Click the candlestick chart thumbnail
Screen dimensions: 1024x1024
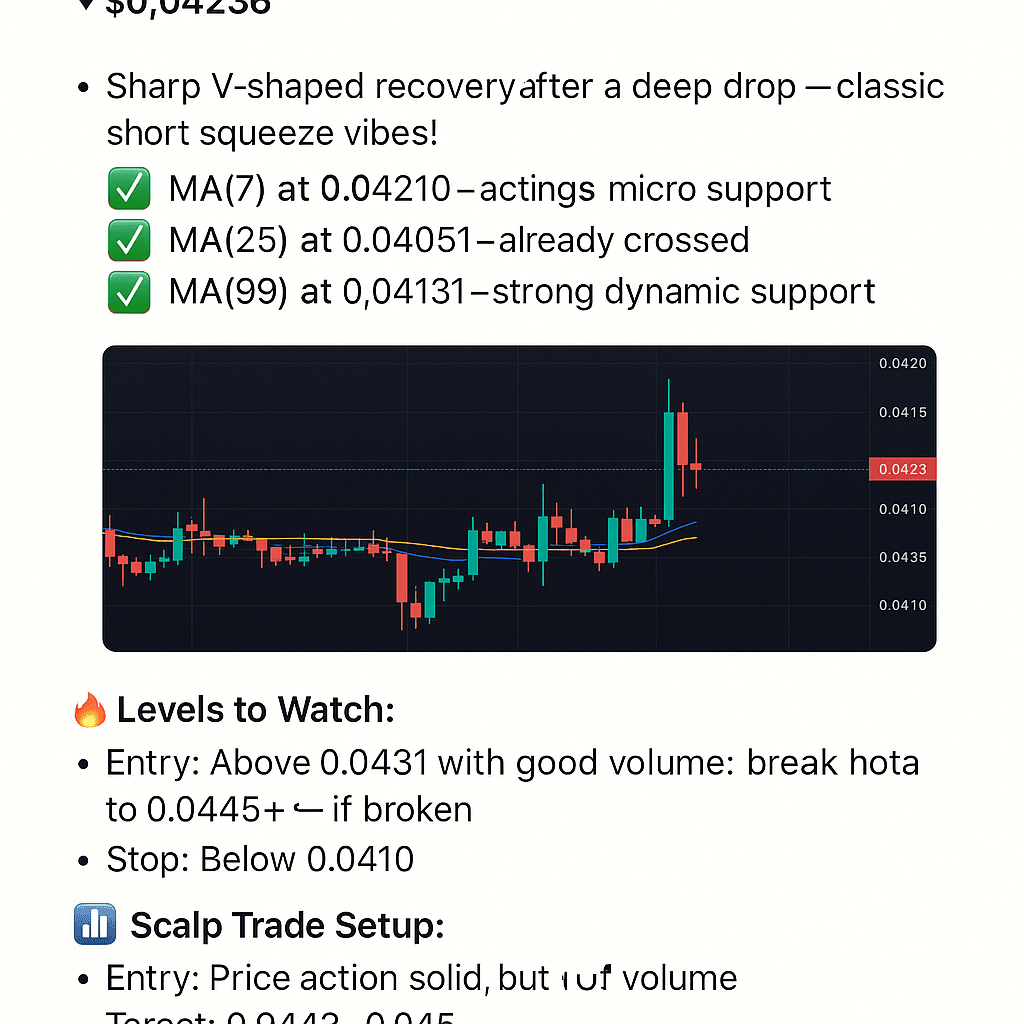(x=519, y=498)
